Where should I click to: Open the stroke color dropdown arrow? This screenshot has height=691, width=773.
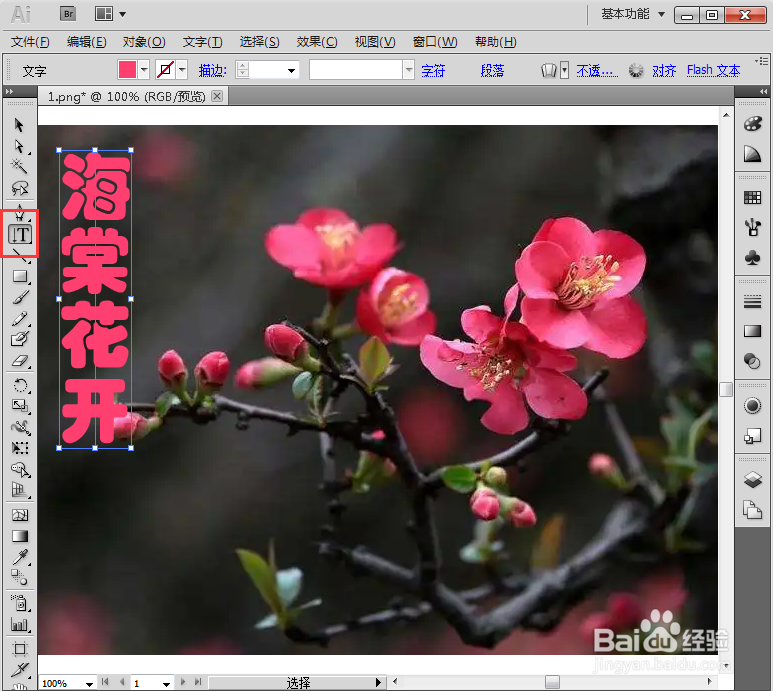[x=182, y=70]
